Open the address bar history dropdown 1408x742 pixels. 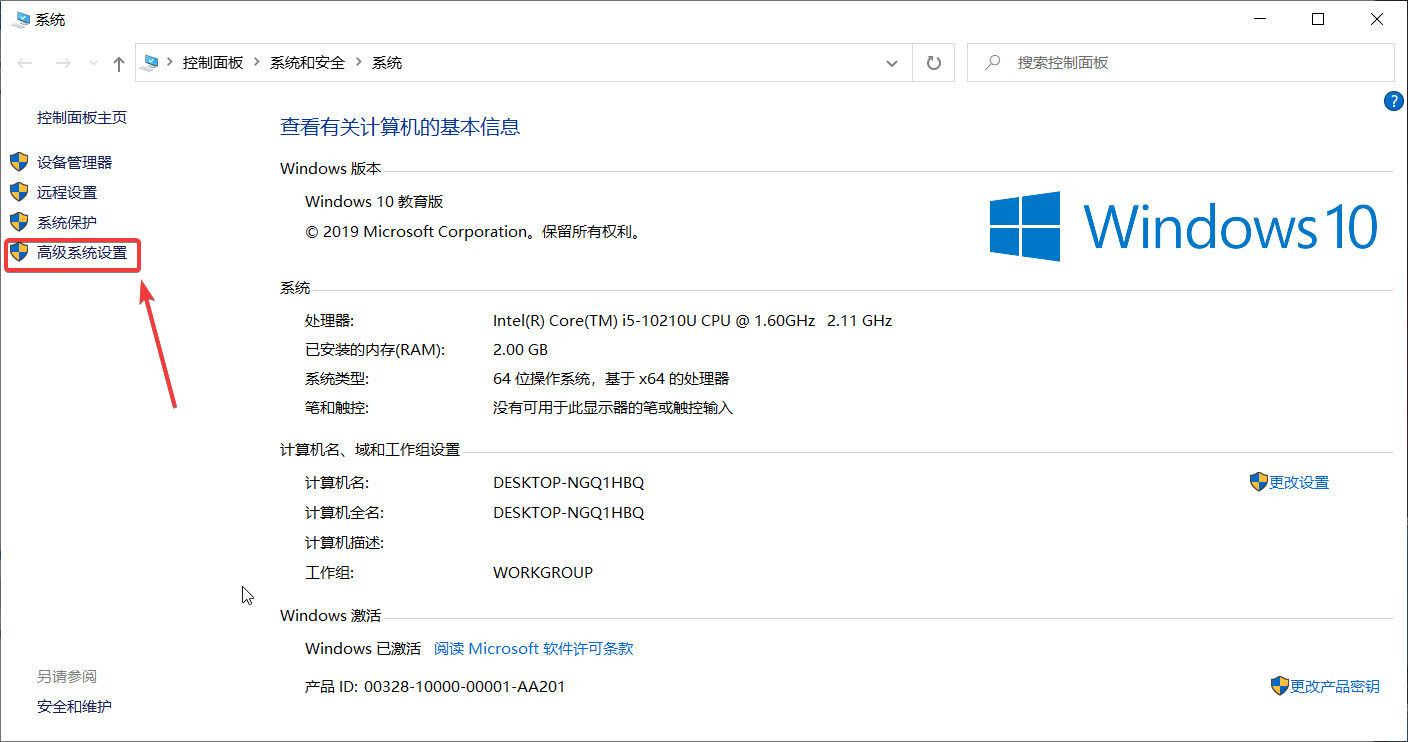(x=892, y=63)
